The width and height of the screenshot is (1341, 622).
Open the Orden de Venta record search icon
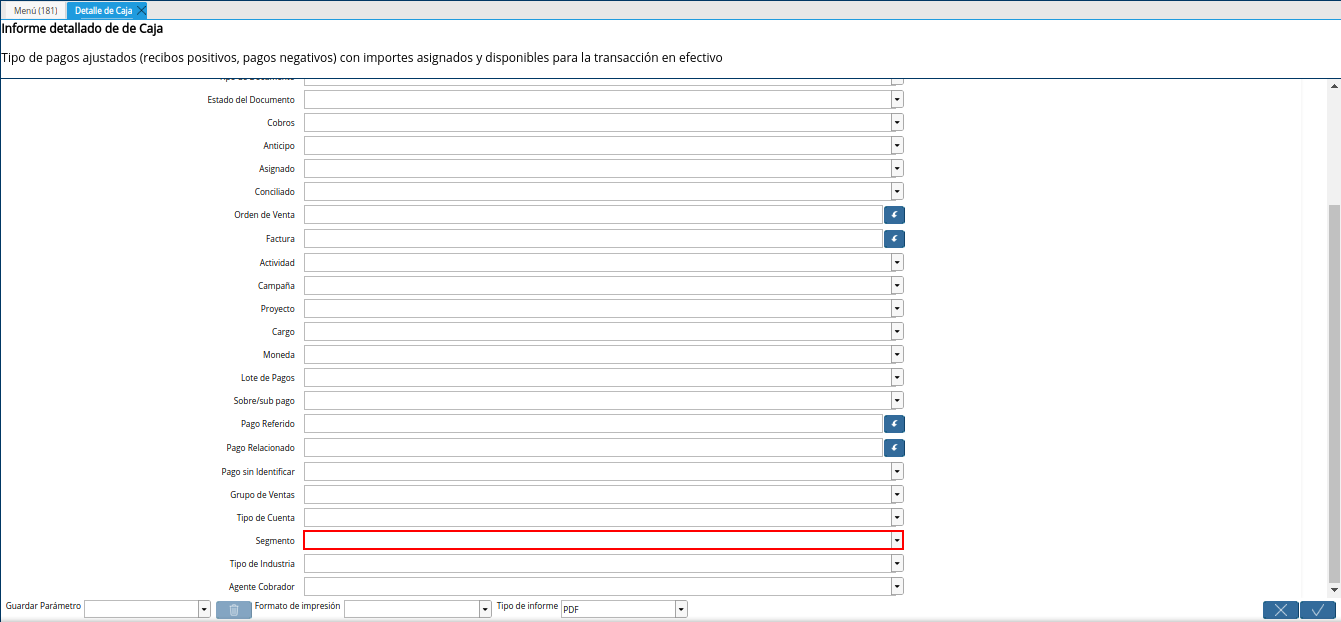point(893,214)
